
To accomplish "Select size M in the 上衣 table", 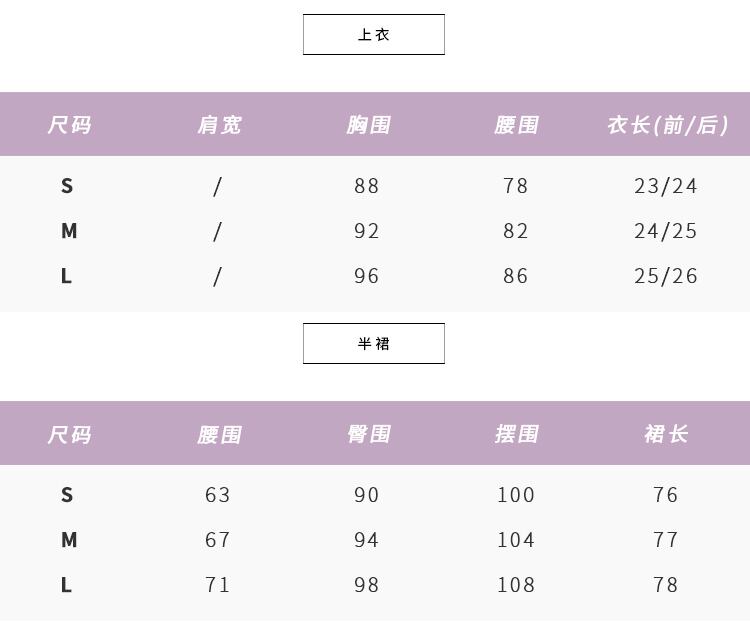I will point(68,231).
